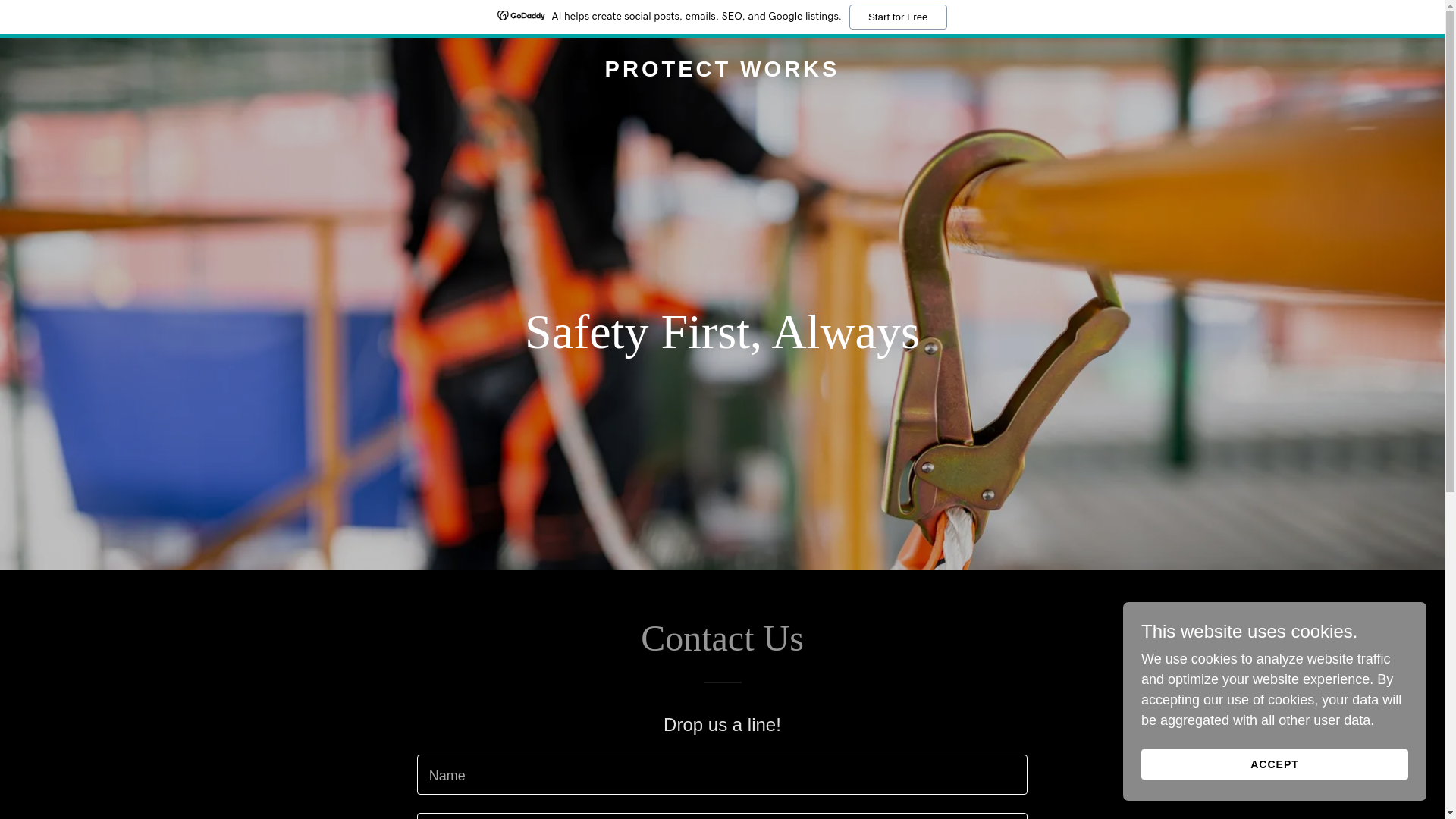Click the Drop us a line! text
This screenshot has height=819, width=1456.
click(x=722, y=724)
